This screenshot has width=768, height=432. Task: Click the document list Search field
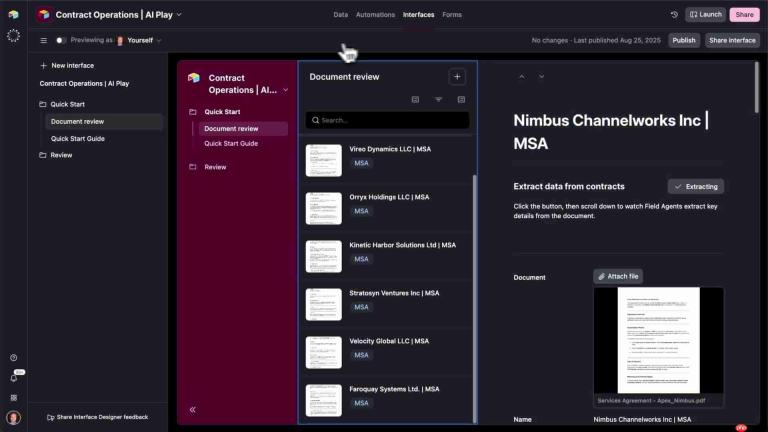tap(387, 120)
